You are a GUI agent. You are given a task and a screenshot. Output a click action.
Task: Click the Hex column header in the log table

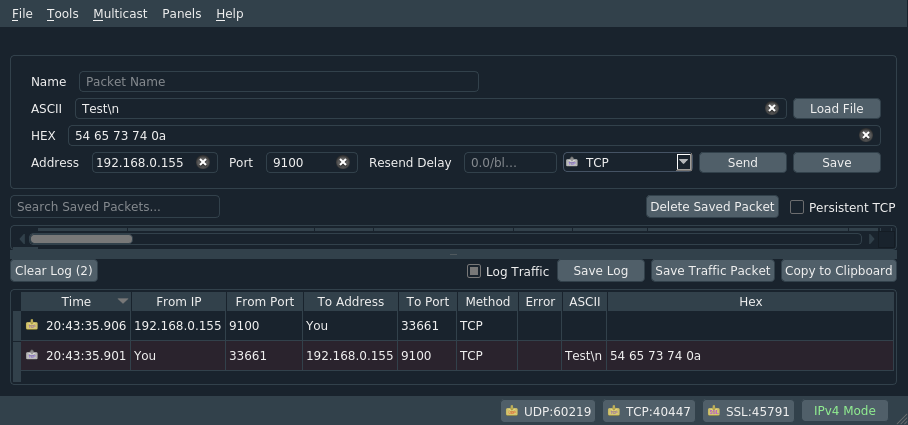pyautogui.click(x=750, y=302)
